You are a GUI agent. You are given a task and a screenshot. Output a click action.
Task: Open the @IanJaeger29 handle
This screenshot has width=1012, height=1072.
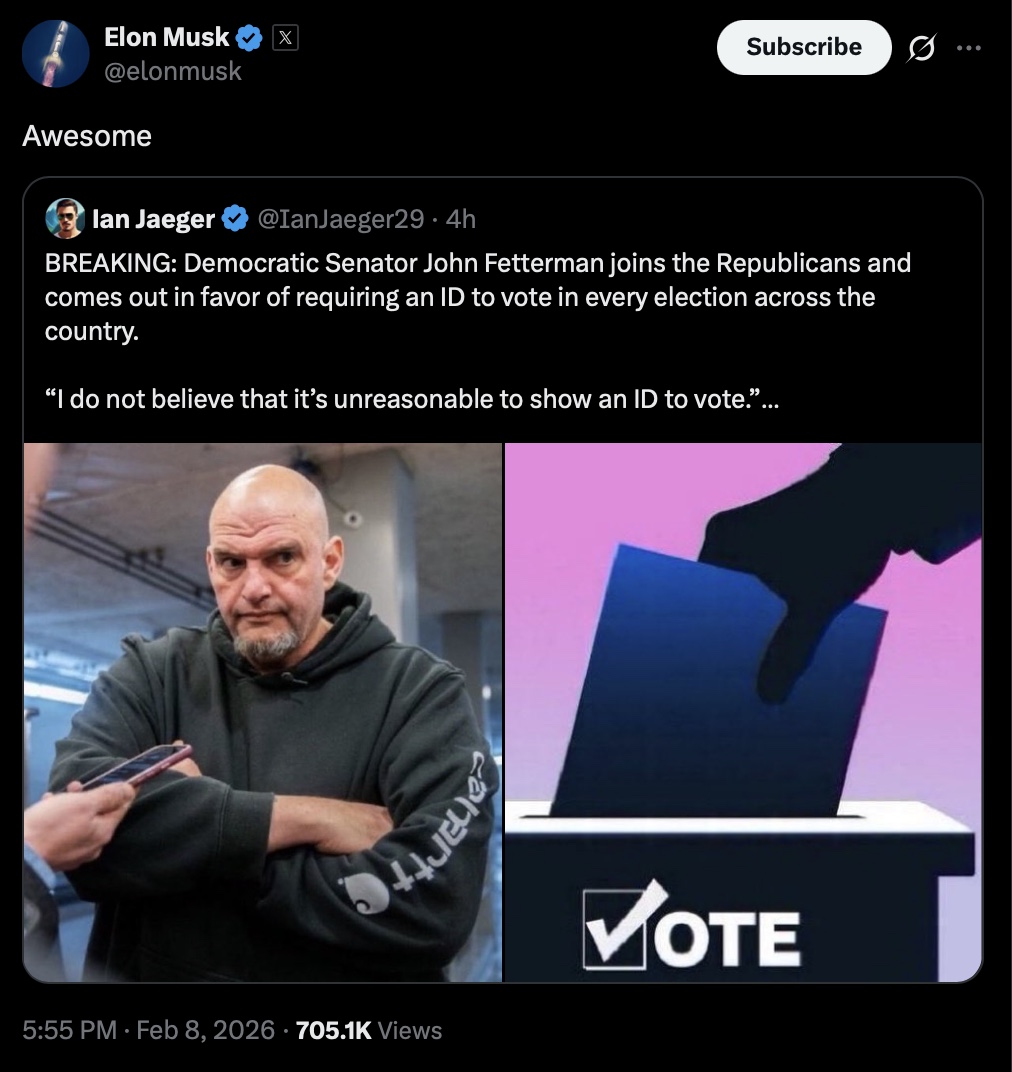pyautogui.click(x=341, y=219)
